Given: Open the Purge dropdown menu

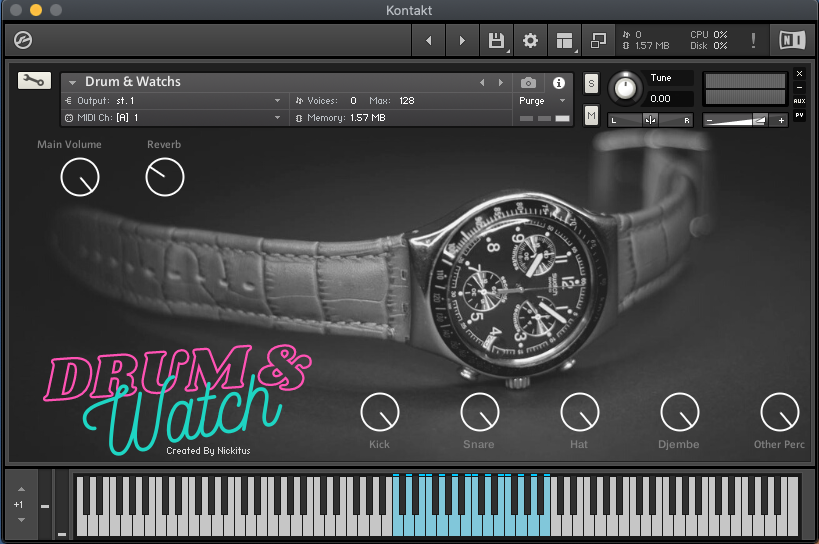Looking at the screenshot, I should [x=542, y=101].
